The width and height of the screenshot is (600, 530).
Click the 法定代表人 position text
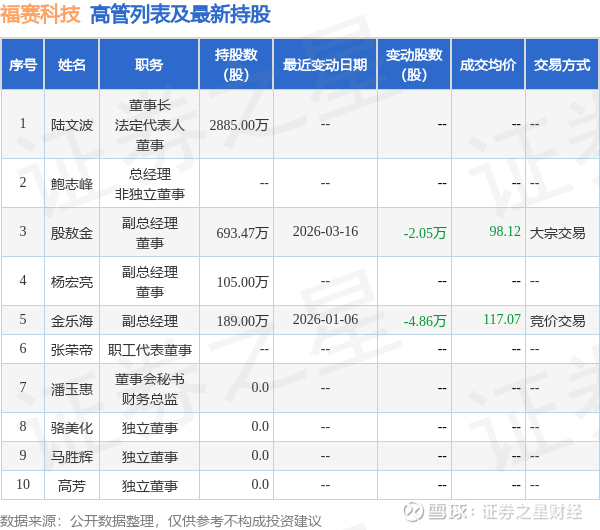[149, 125]
